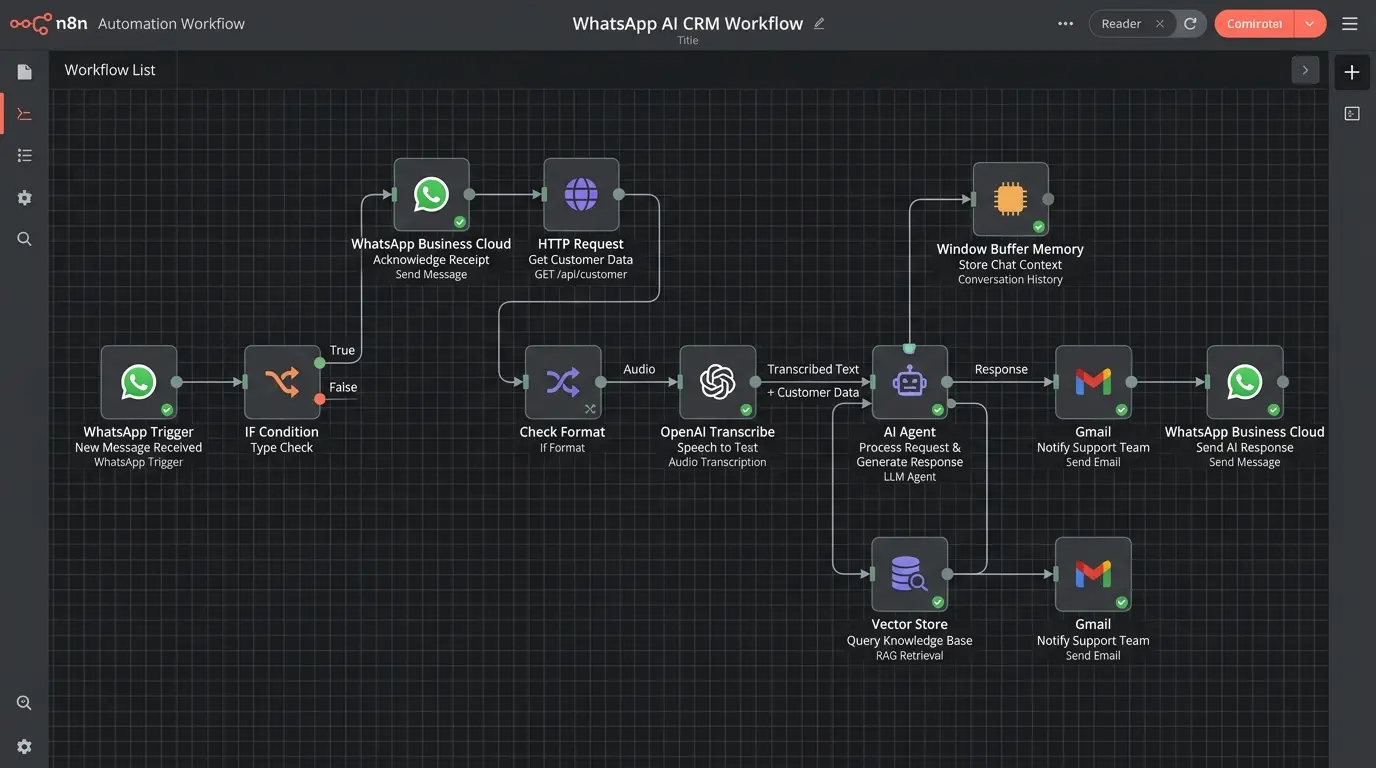Expand the Workflow List panel
The image size is (1376, 768).
coord(1304,69)
